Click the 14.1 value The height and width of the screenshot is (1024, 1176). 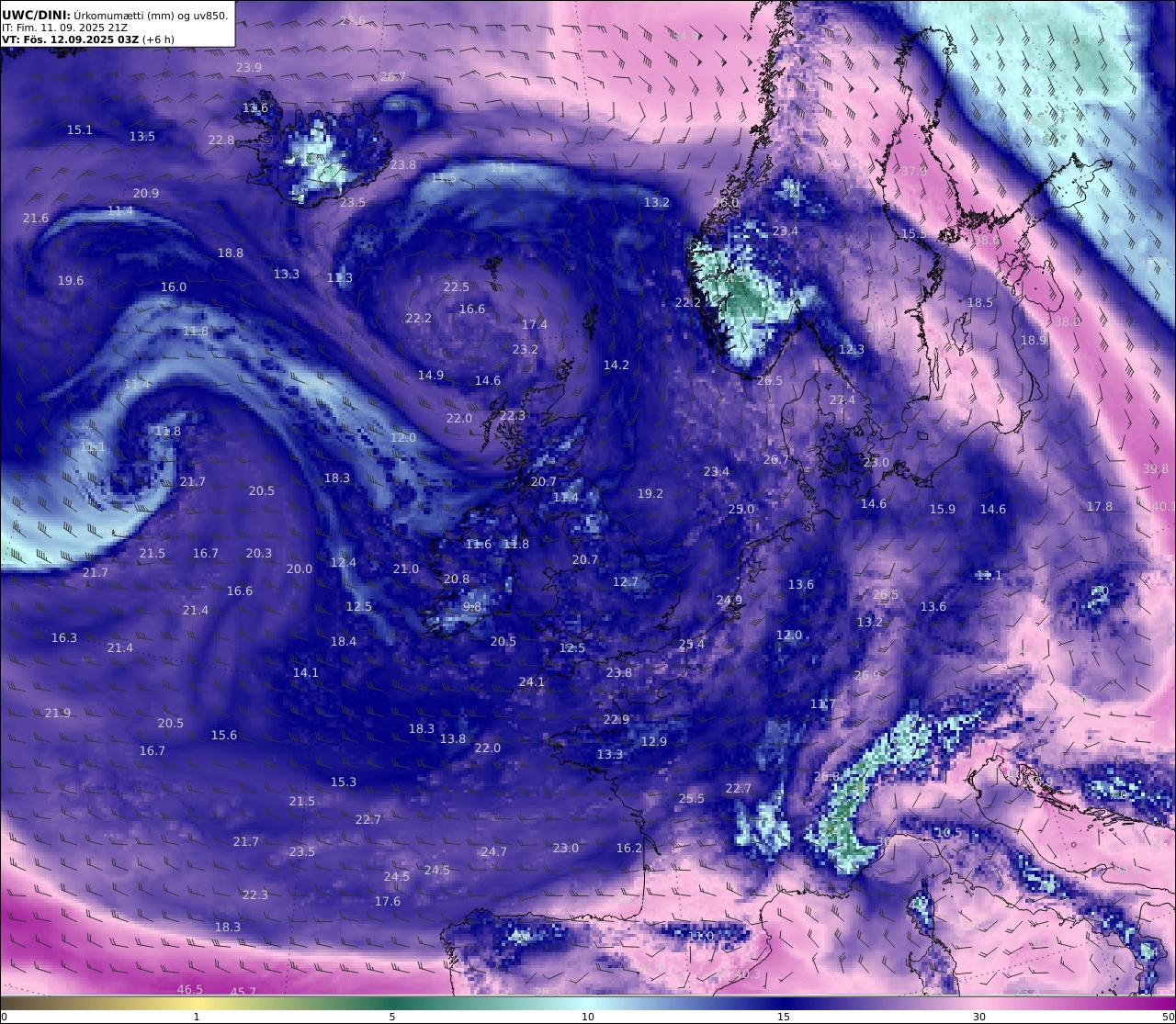pos(306,673)
